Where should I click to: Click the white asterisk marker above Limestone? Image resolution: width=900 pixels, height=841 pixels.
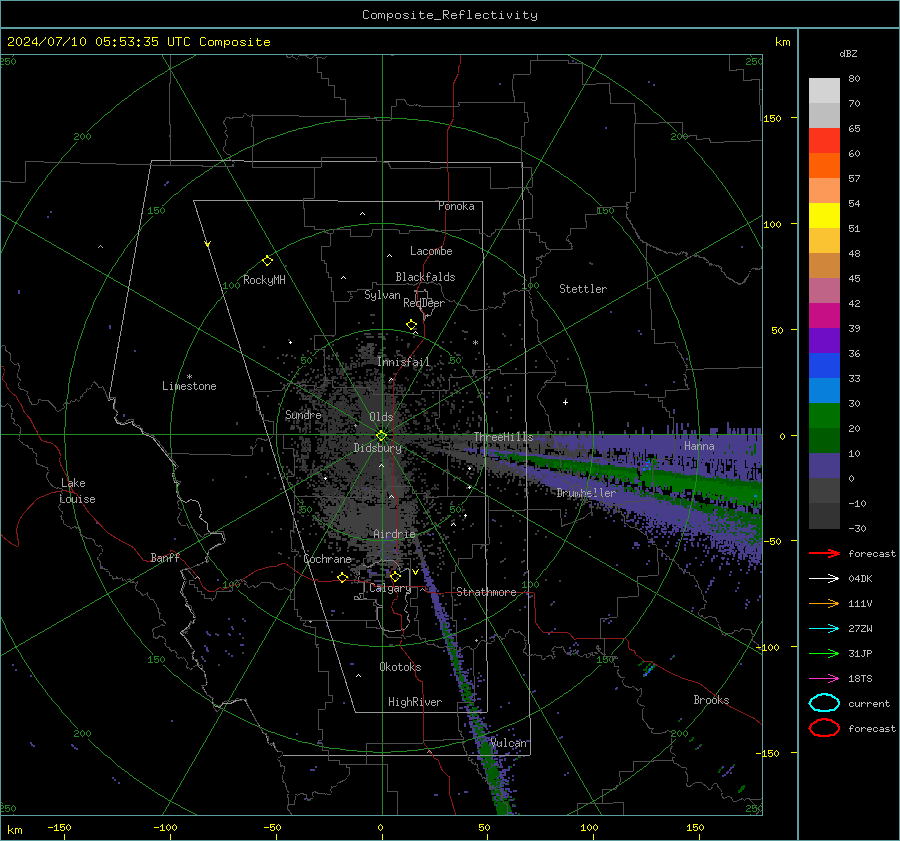(189, 377)
